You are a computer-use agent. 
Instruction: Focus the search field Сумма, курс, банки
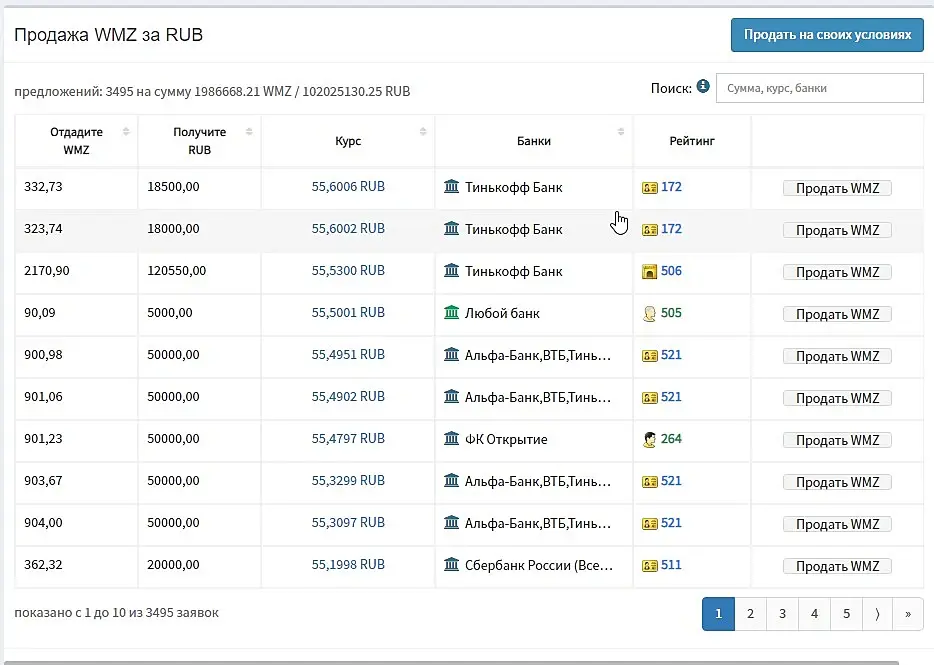[820, 88]
